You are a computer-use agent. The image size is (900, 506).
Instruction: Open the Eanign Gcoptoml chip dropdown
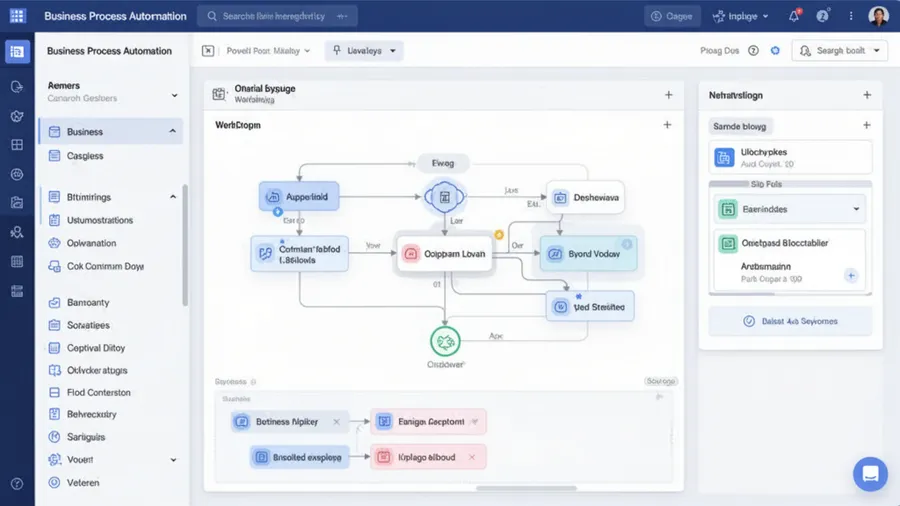475,422
